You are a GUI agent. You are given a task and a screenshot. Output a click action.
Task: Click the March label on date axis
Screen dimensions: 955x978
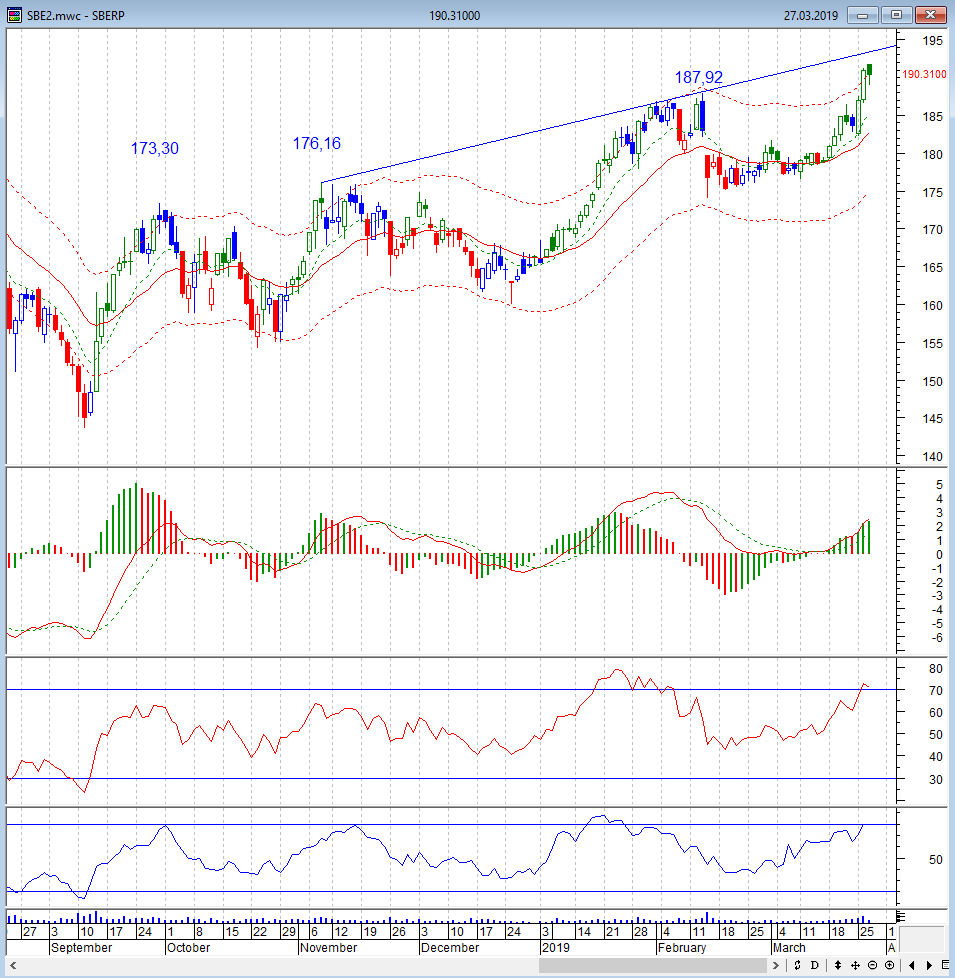789,947
